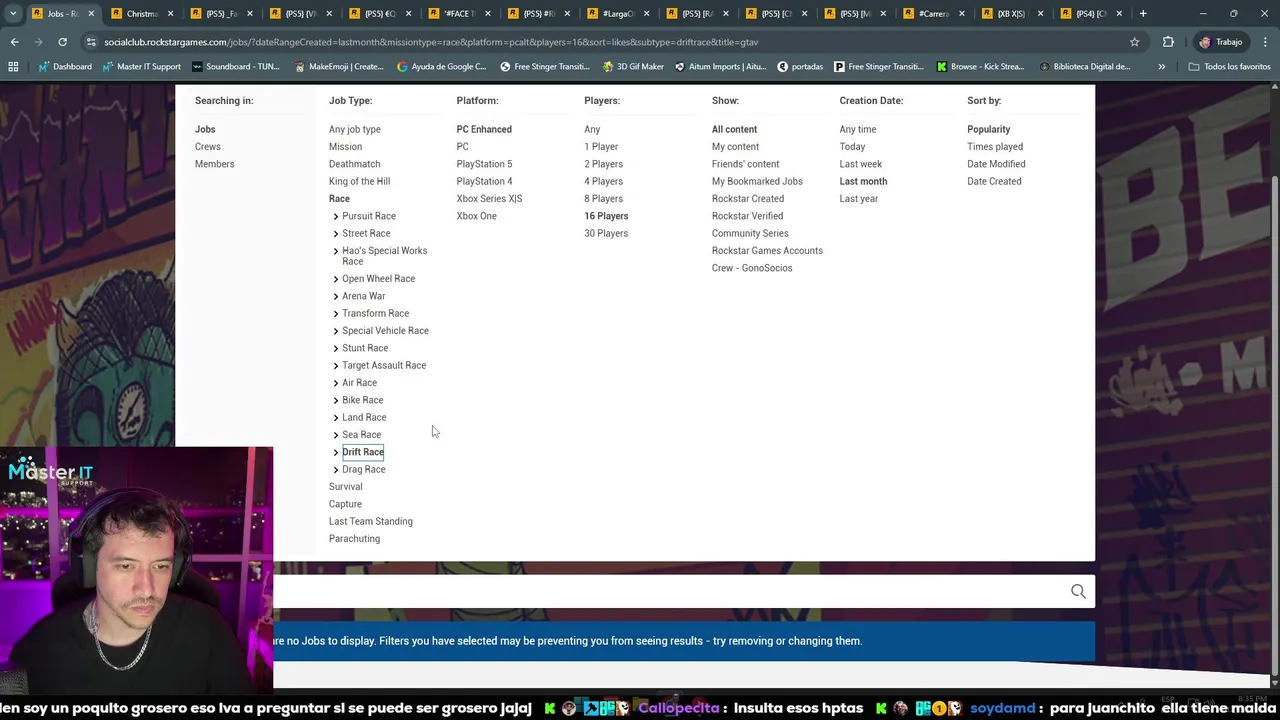The image size is (1280, 720).
Task: Open a new browser tab
Action: tap(1143, 14)
